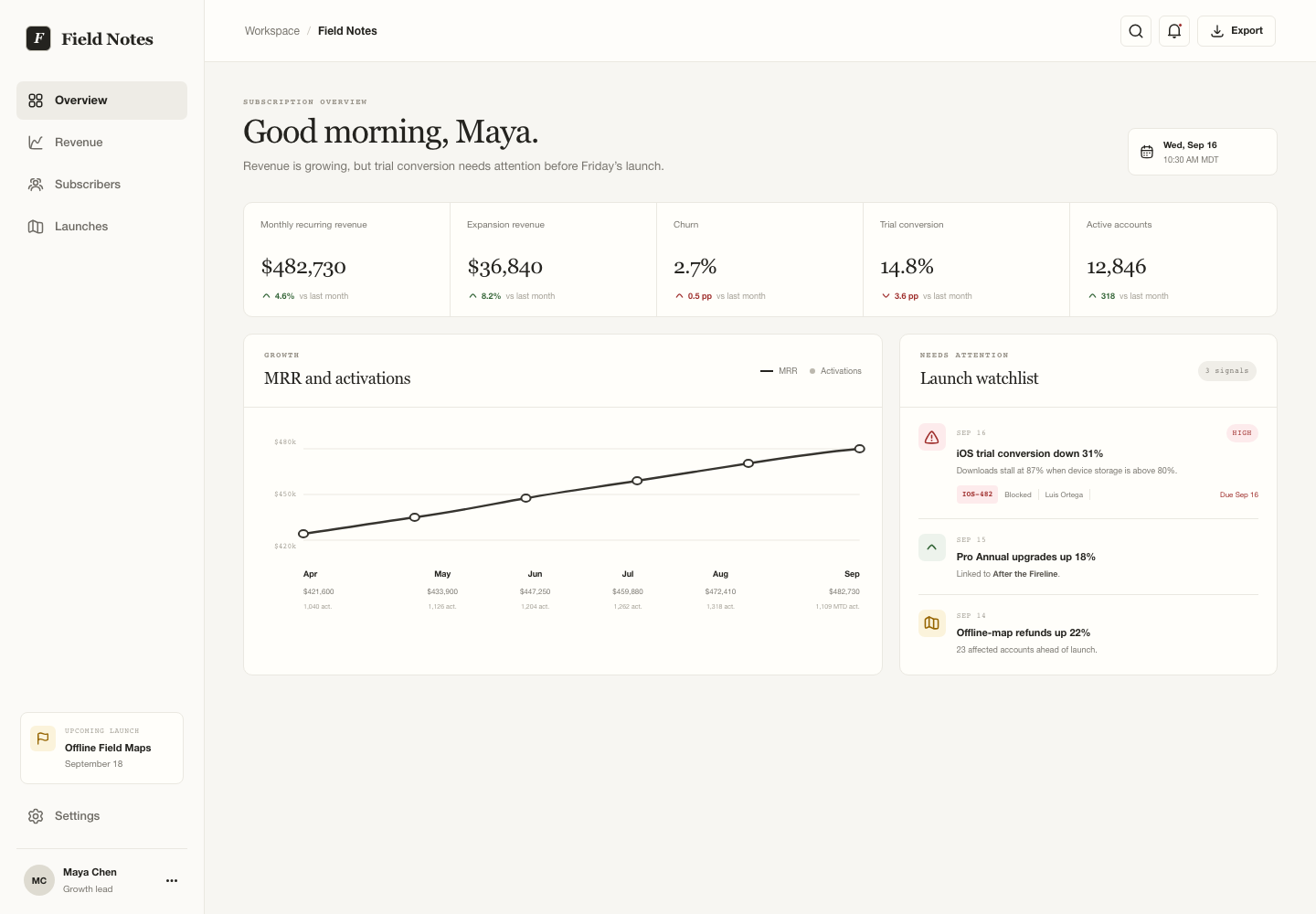This screenshot has height=914, width=1316.
Task: Open the Offline Field Maps launch card
Action: (101, 748)
